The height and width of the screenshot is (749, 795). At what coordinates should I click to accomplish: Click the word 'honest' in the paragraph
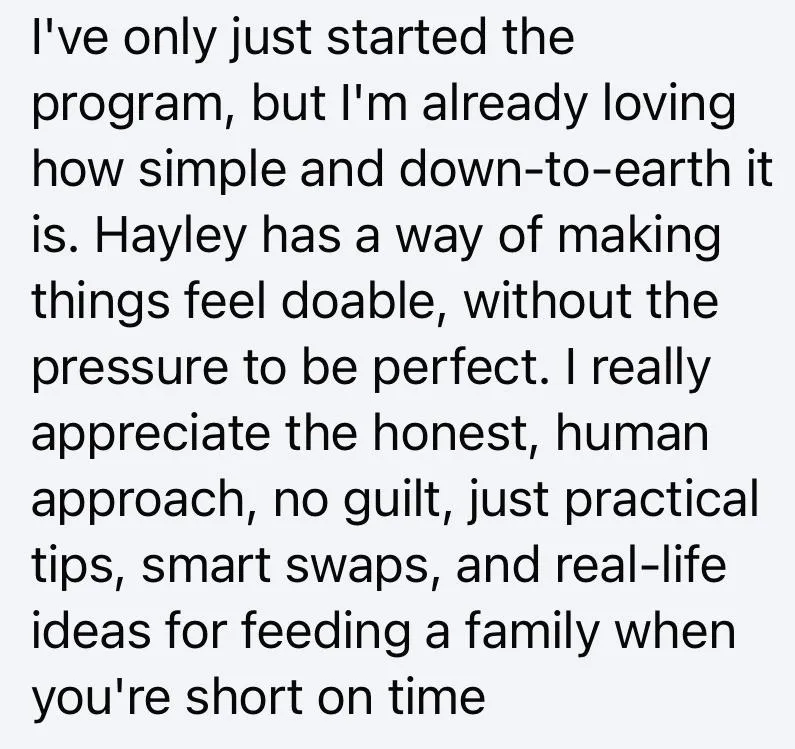(449, 432)
